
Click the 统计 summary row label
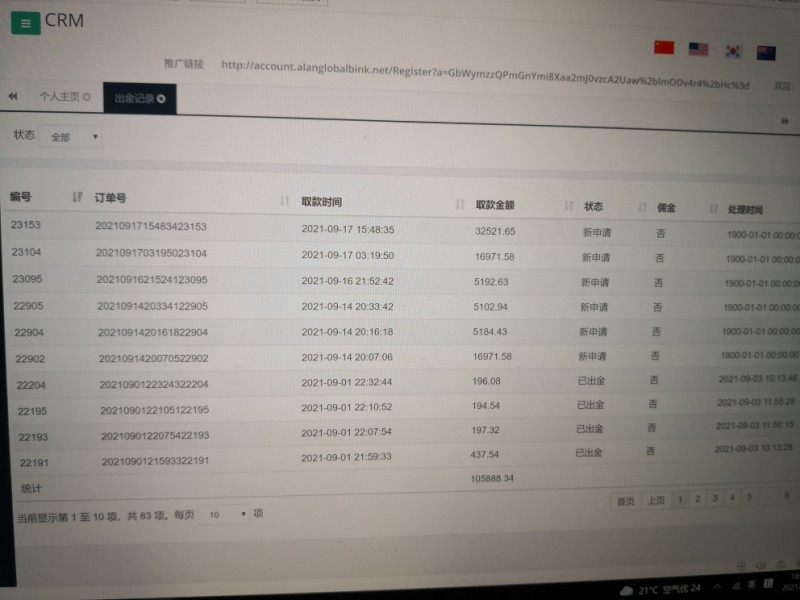coord(31,489)
